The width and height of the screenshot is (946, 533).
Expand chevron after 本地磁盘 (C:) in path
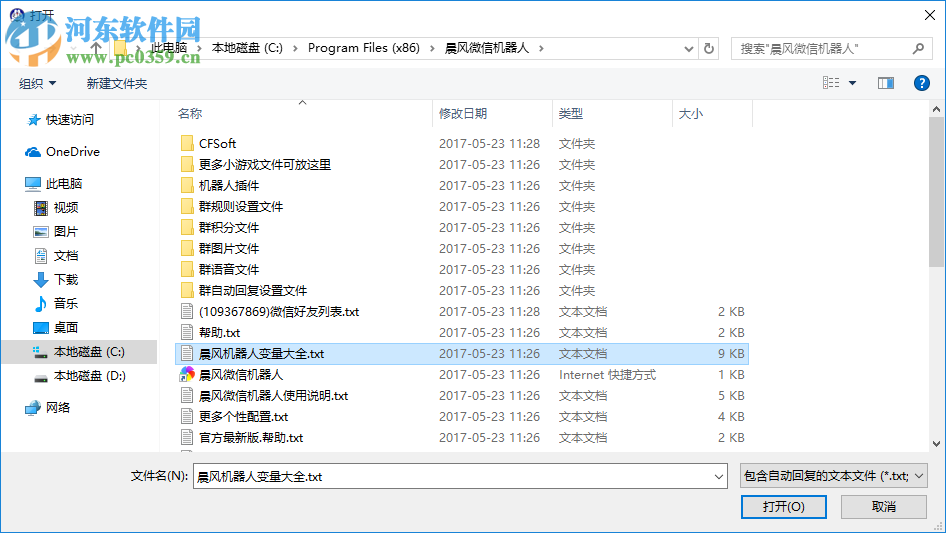point(295,48)
